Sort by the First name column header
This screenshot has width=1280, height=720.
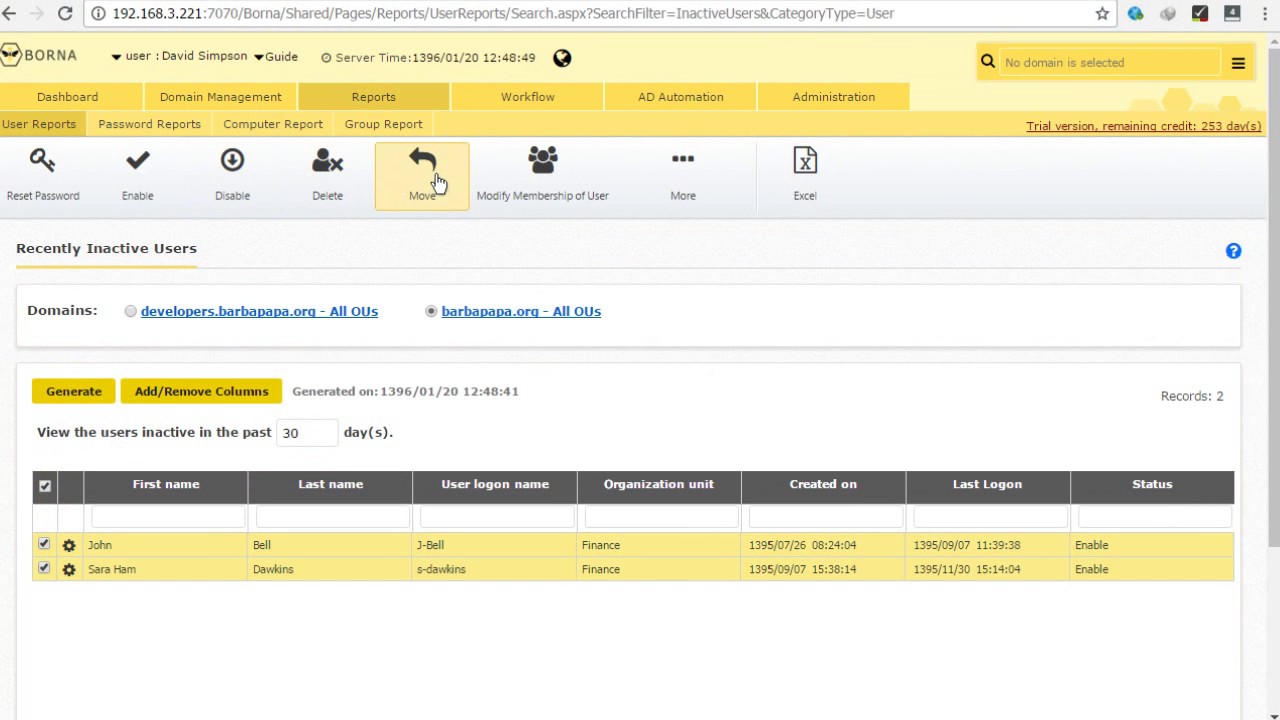[166, 485]
